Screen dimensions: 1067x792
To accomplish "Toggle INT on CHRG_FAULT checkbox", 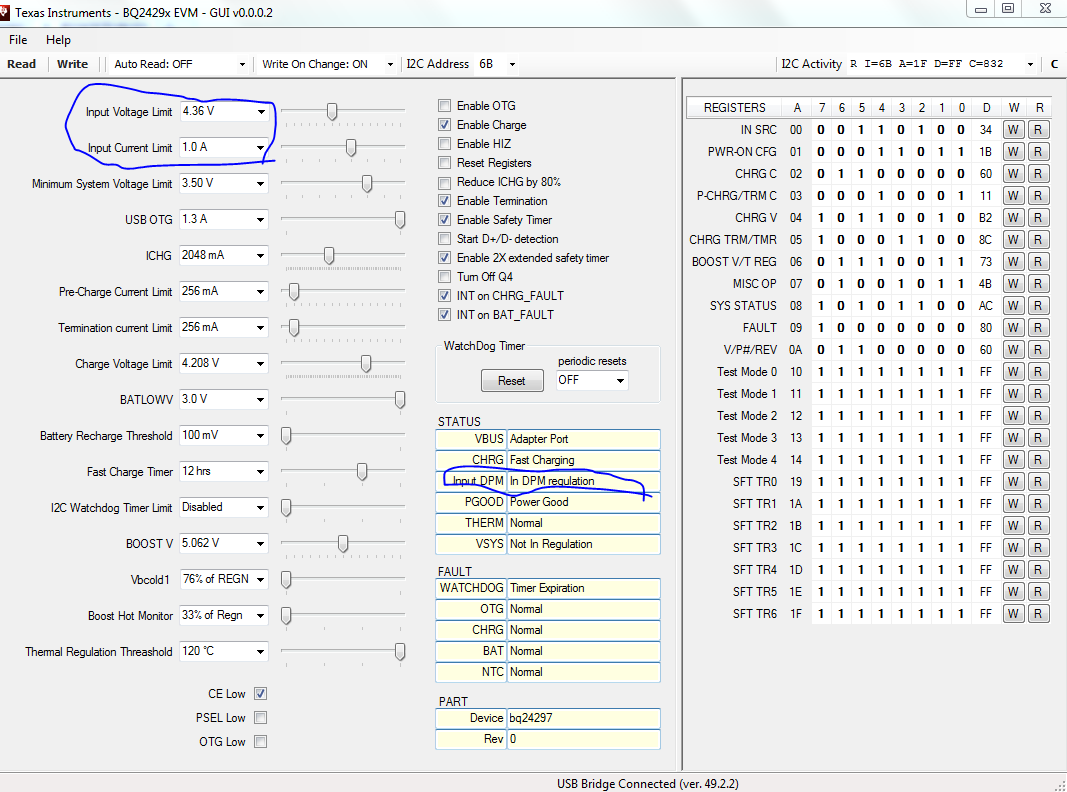I will 444,296.
